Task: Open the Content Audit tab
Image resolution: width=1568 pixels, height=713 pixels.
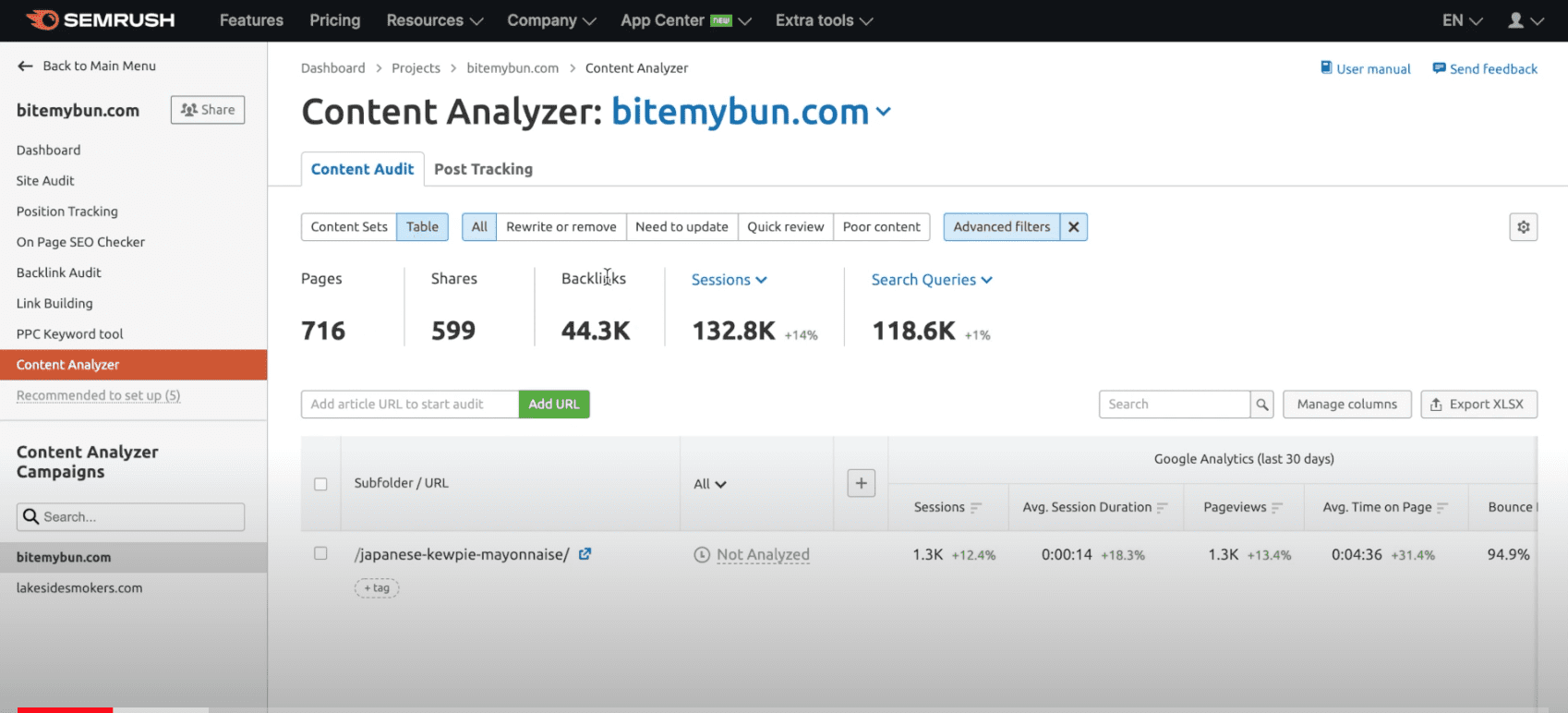Action: pos(362,169)
